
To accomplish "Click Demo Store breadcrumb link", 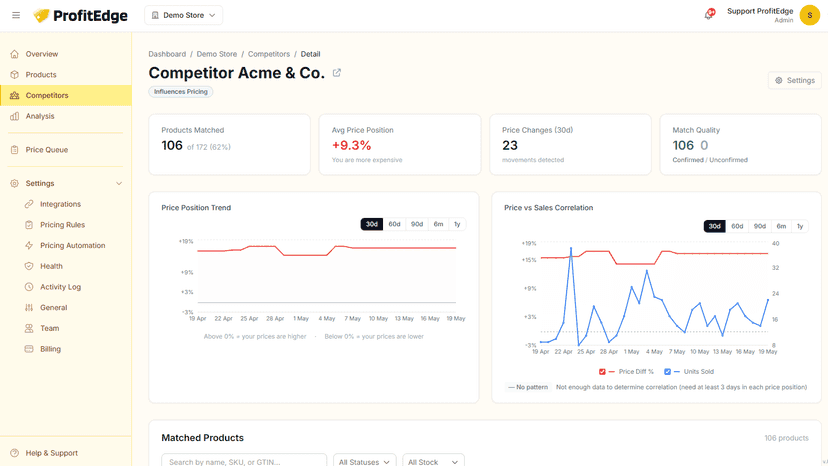I will pyautogui.click(x=217, y=54).
